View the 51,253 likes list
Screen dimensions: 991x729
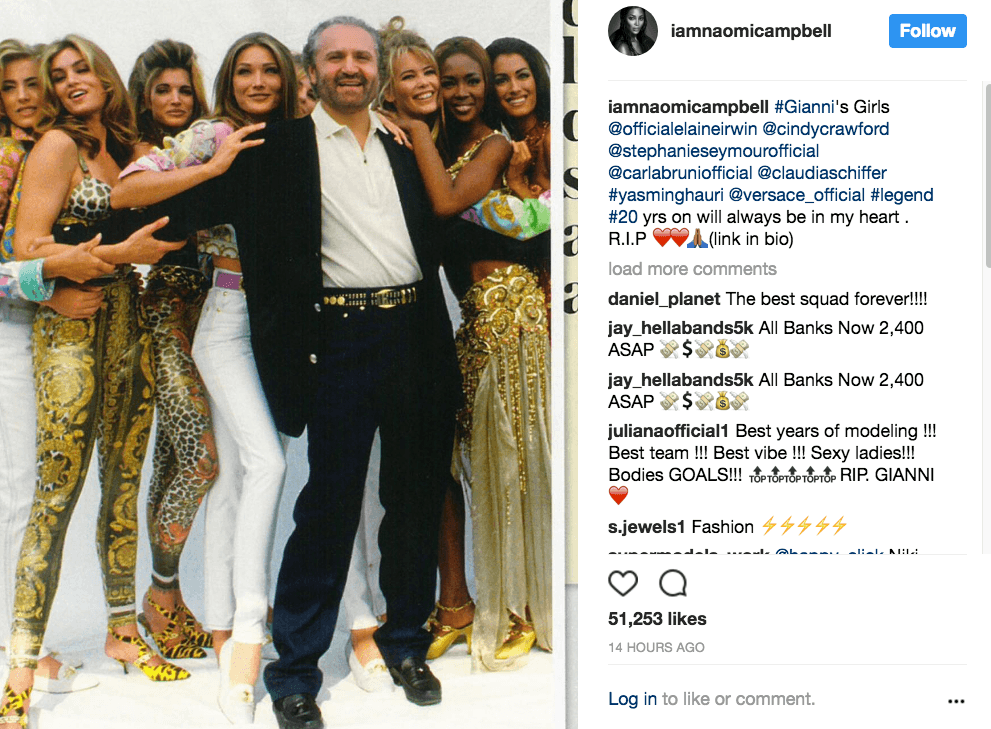[x=657, y=619]
